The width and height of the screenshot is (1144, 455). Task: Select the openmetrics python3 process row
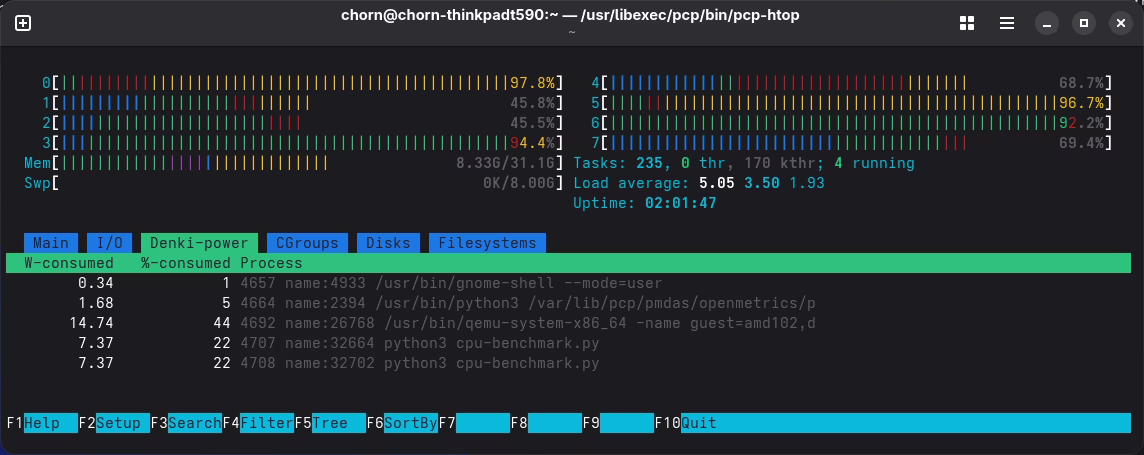[568, 303]
